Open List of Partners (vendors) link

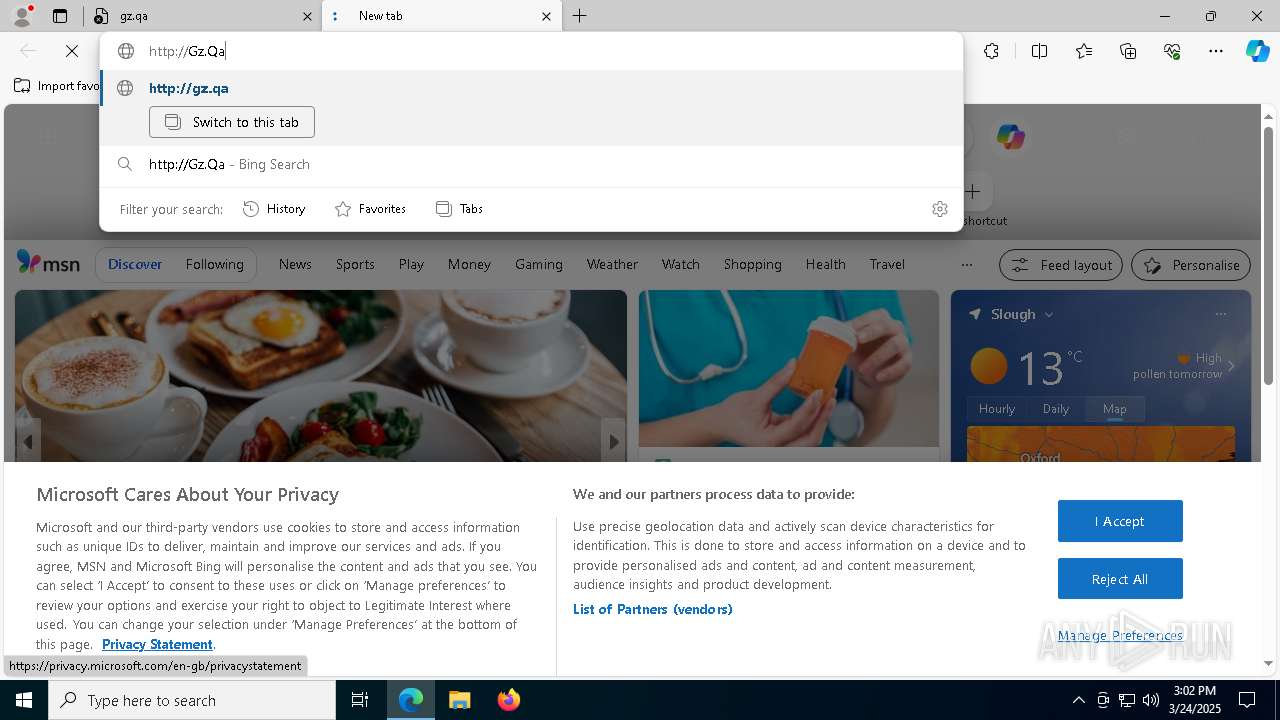(x=653, y=609)
